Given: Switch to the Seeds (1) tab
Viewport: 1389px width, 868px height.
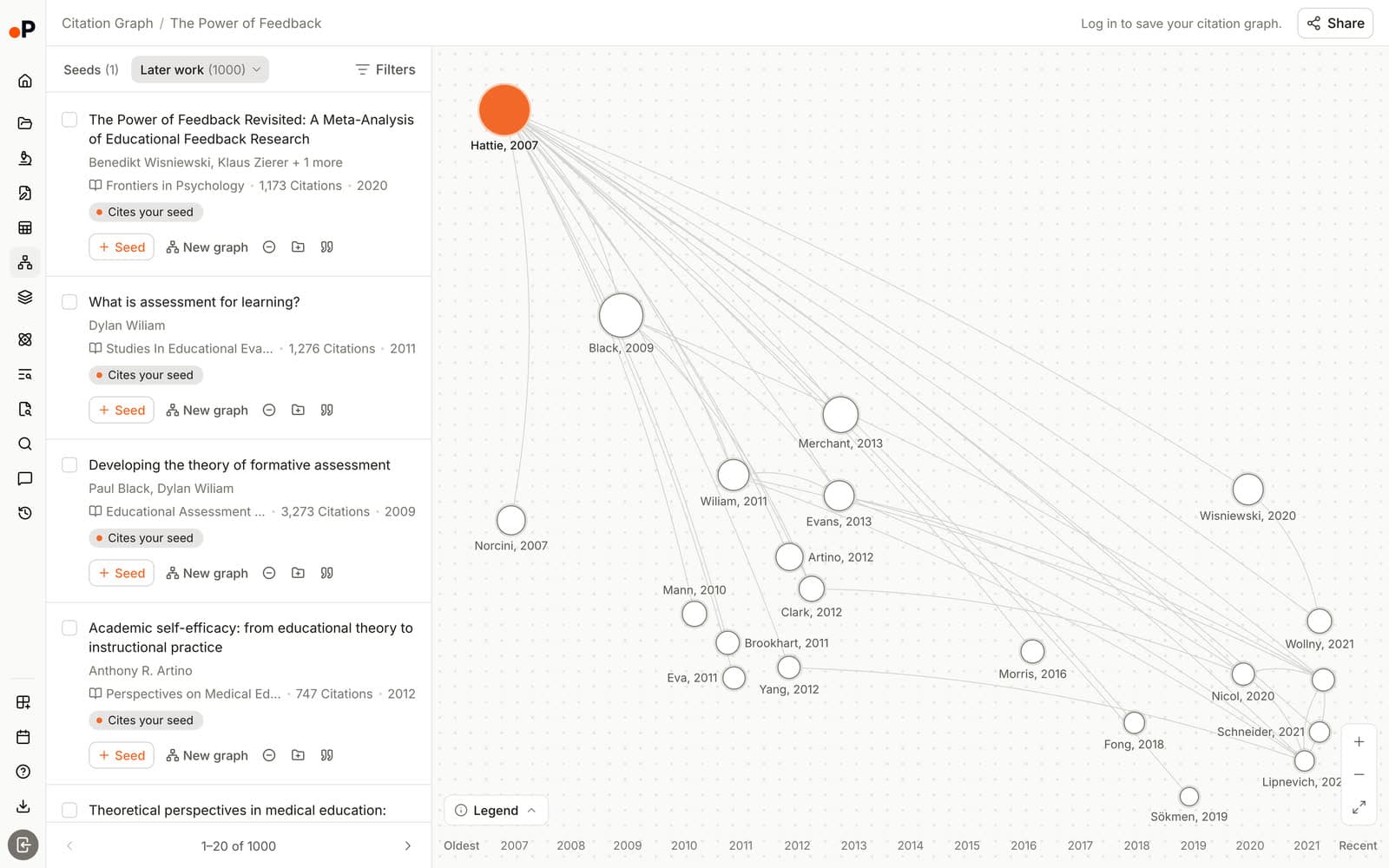Looking at the screenshot, I should (90, 69).
